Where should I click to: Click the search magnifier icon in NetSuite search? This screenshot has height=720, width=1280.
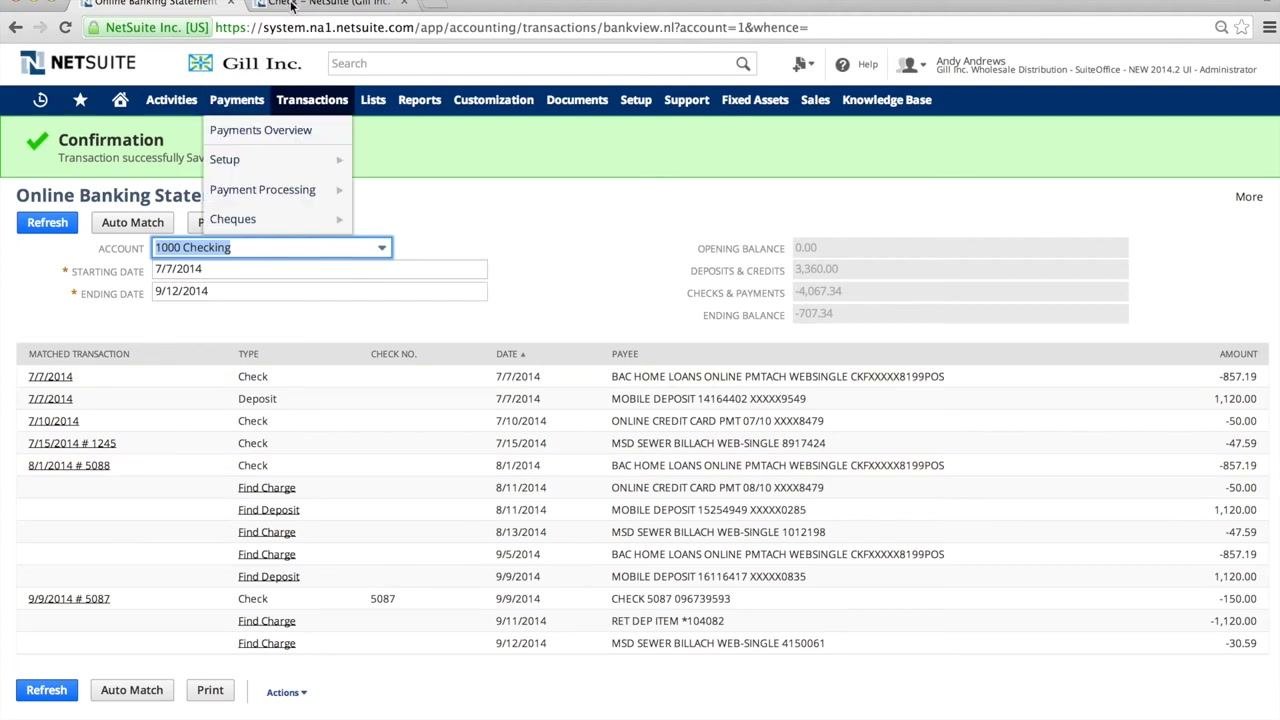[743, 64]
